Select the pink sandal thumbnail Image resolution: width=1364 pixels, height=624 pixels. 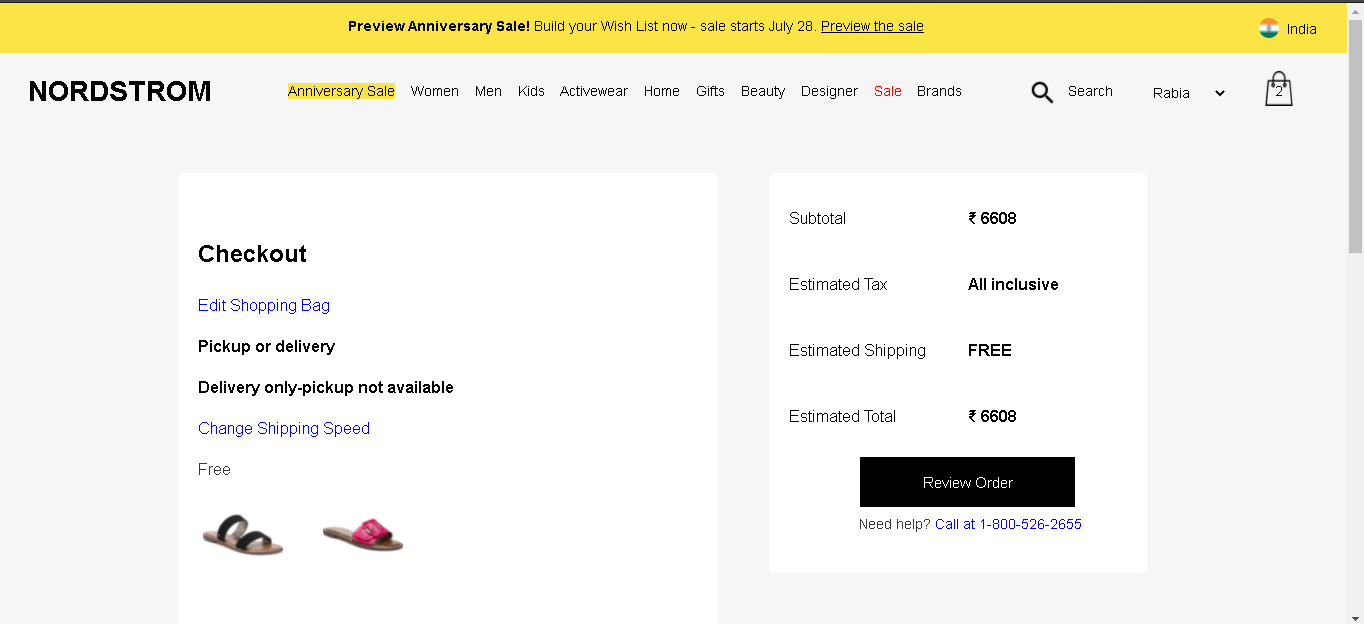coord(363,534)
